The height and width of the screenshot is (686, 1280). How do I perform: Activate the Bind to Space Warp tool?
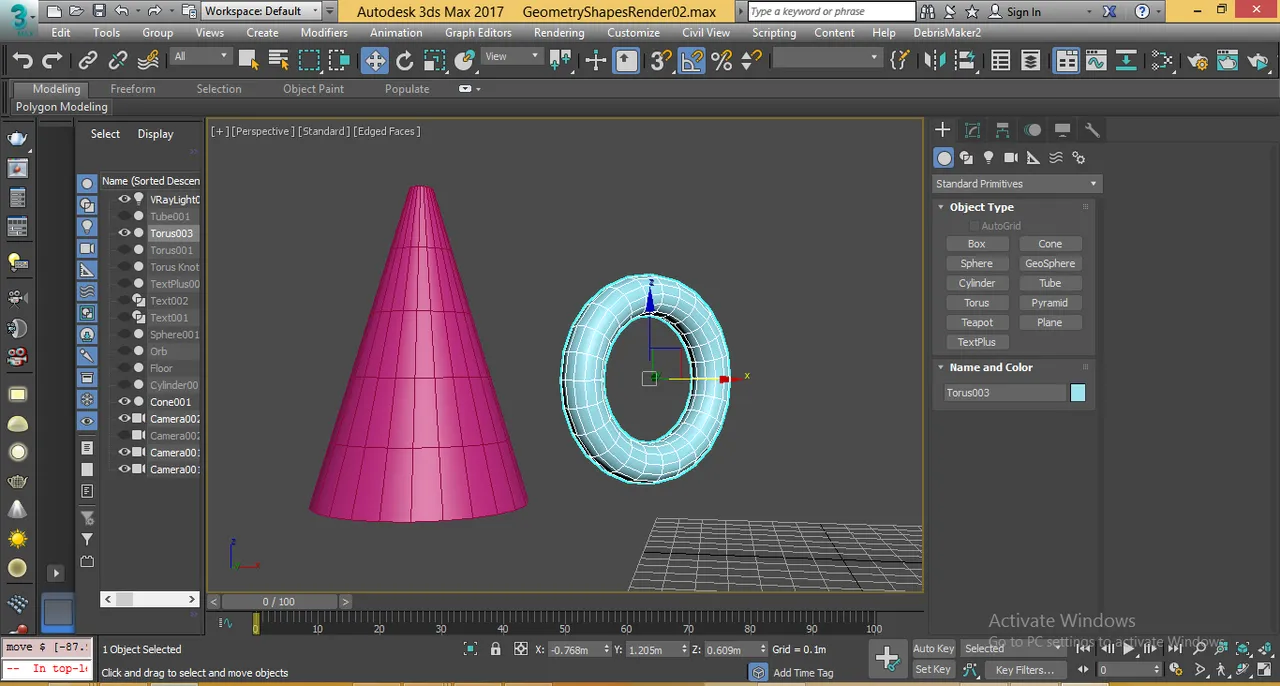(148, 61)
